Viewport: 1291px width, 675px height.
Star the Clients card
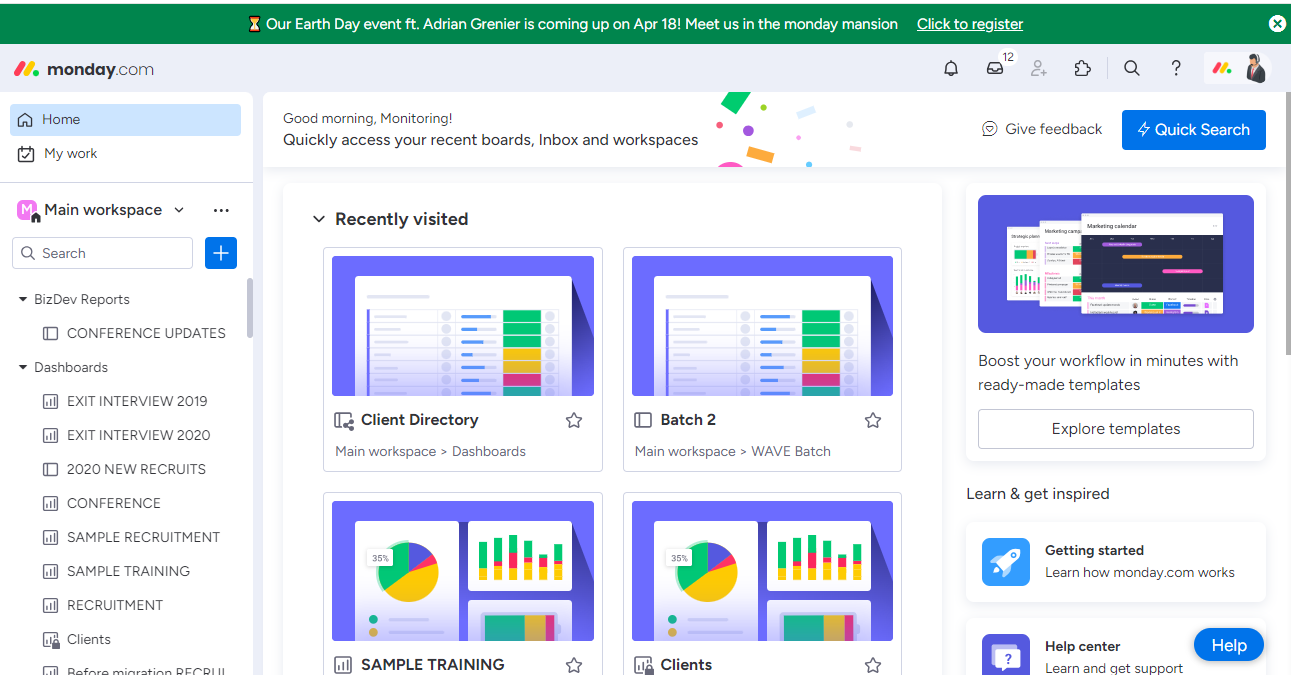tap(873, 665)
